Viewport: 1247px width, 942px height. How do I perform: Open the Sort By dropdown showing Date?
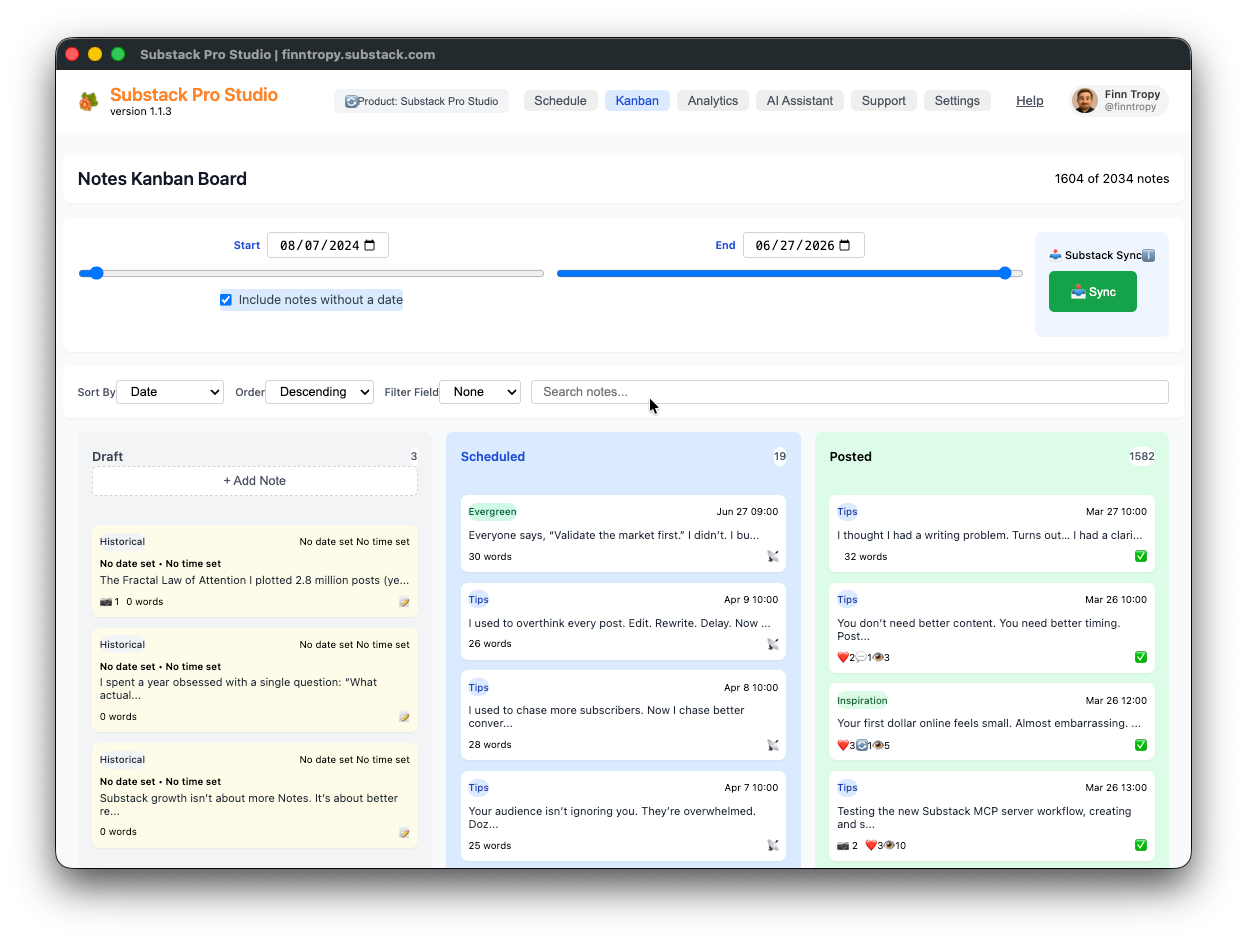pos(170,392)
